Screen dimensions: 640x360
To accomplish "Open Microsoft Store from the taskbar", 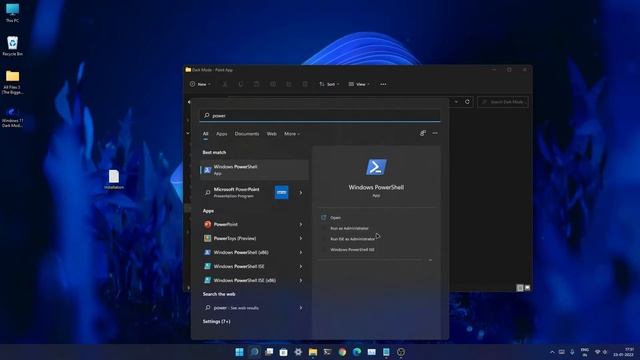I will tap(283, 352).
